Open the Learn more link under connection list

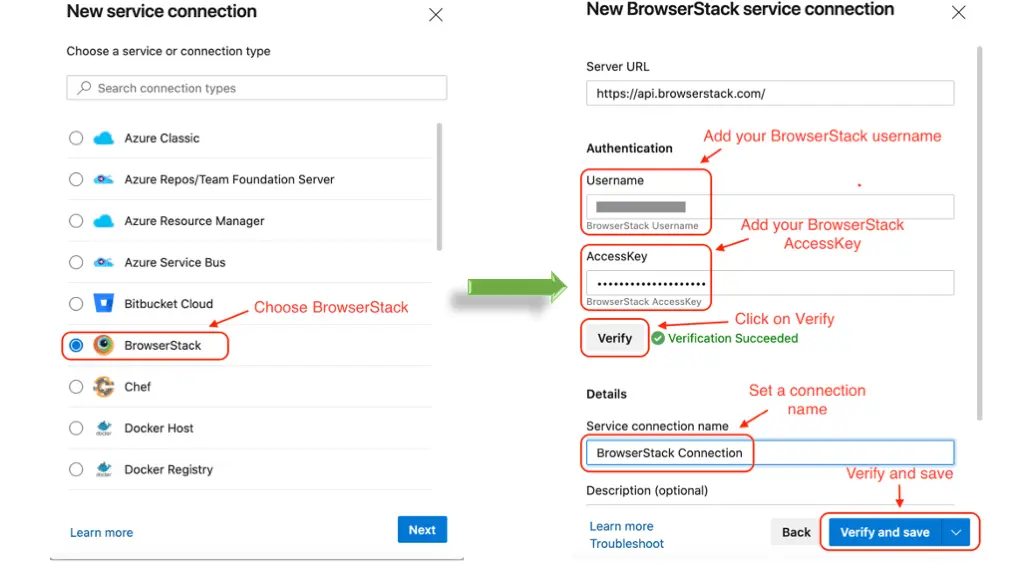(101, 533)
